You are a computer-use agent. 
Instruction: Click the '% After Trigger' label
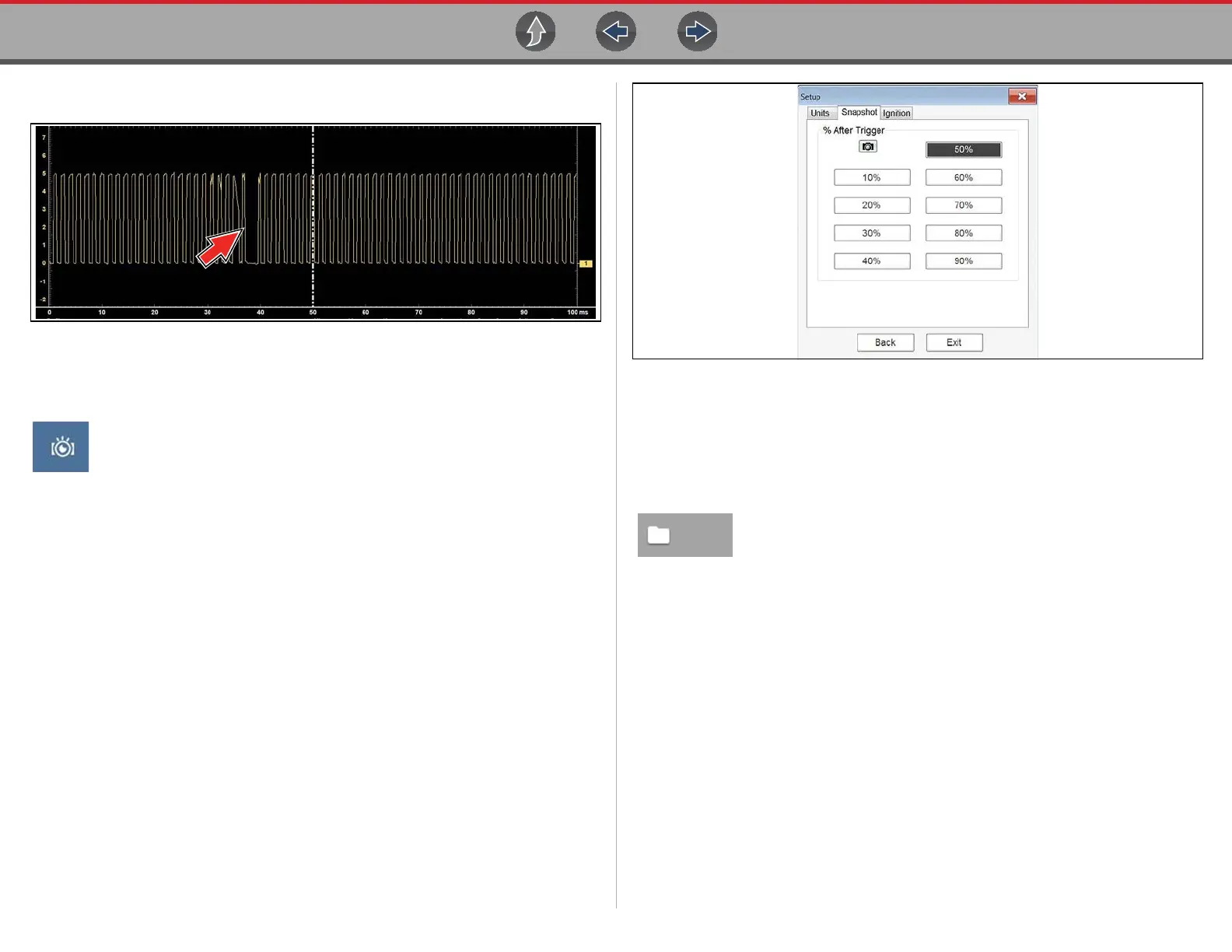coord(854,131)
